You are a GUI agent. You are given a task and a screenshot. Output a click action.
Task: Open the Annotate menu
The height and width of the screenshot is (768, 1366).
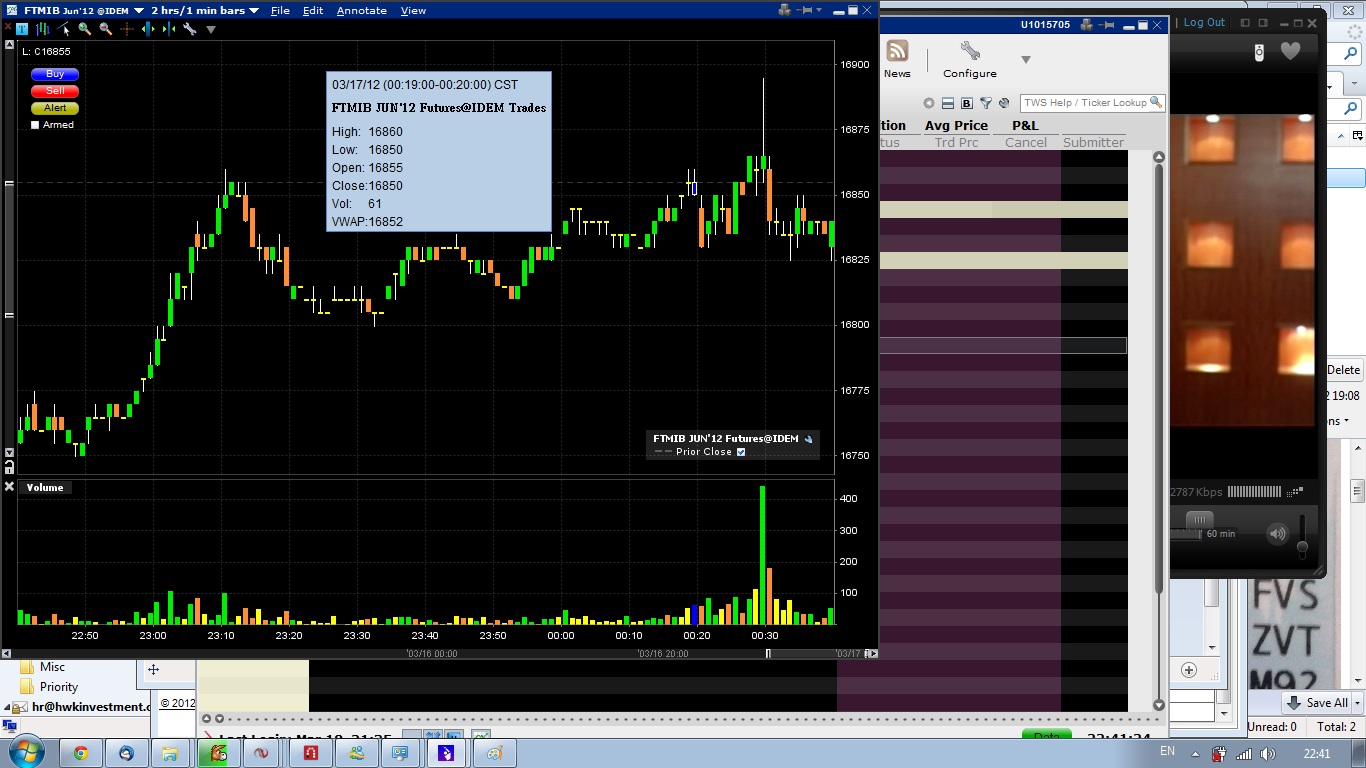pyautogui.click(x=361, y=10)
